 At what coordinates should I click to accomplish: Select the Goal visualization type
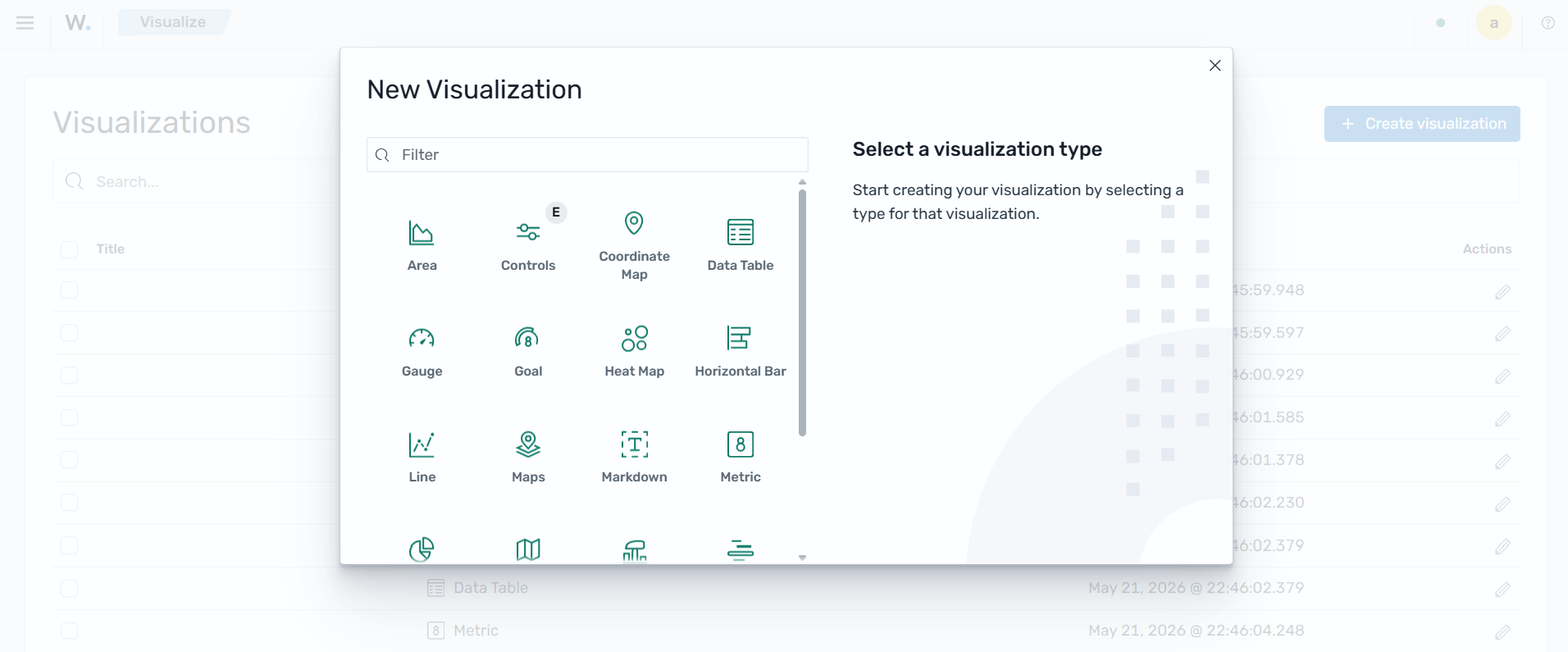[528, 351]
